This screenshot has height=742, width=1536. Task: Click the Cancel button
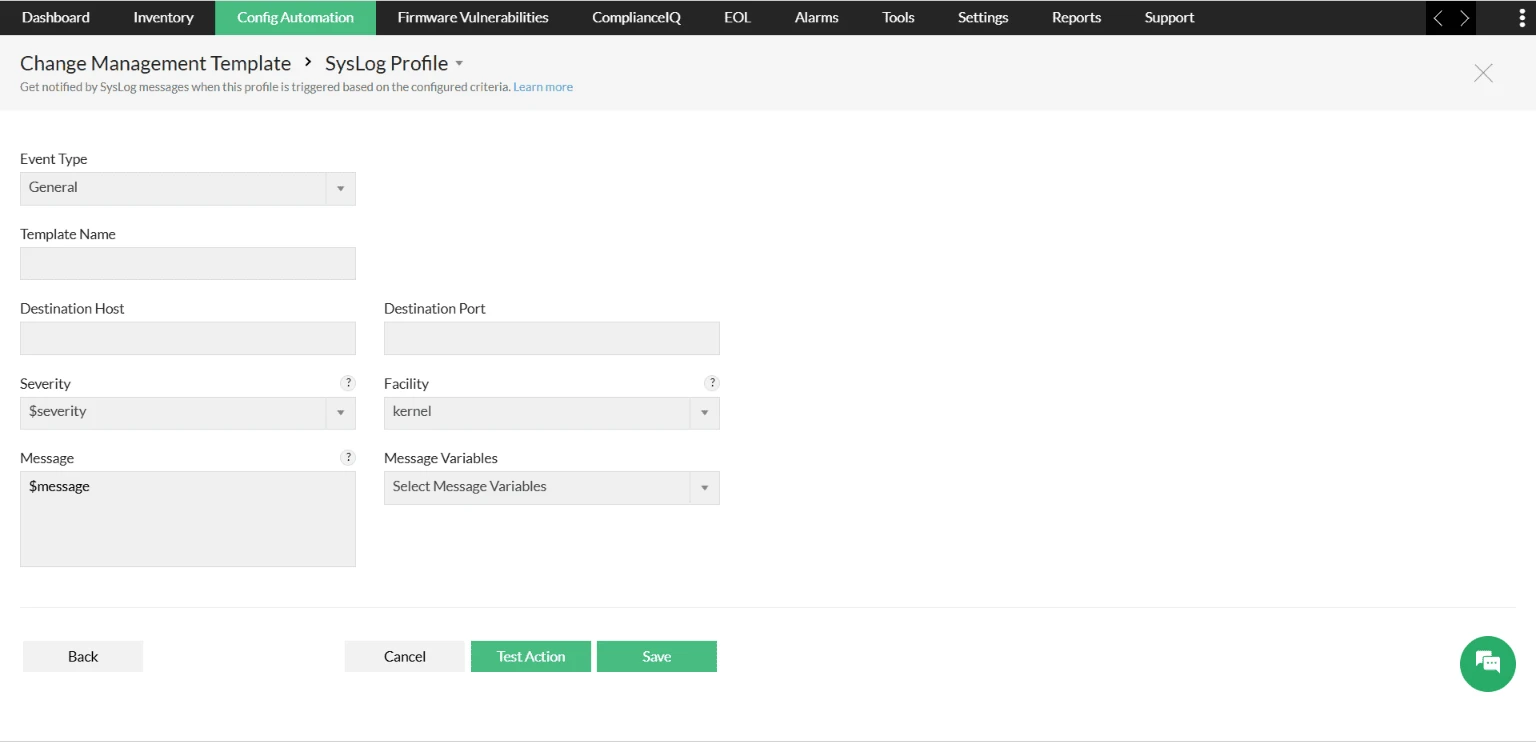405,656
